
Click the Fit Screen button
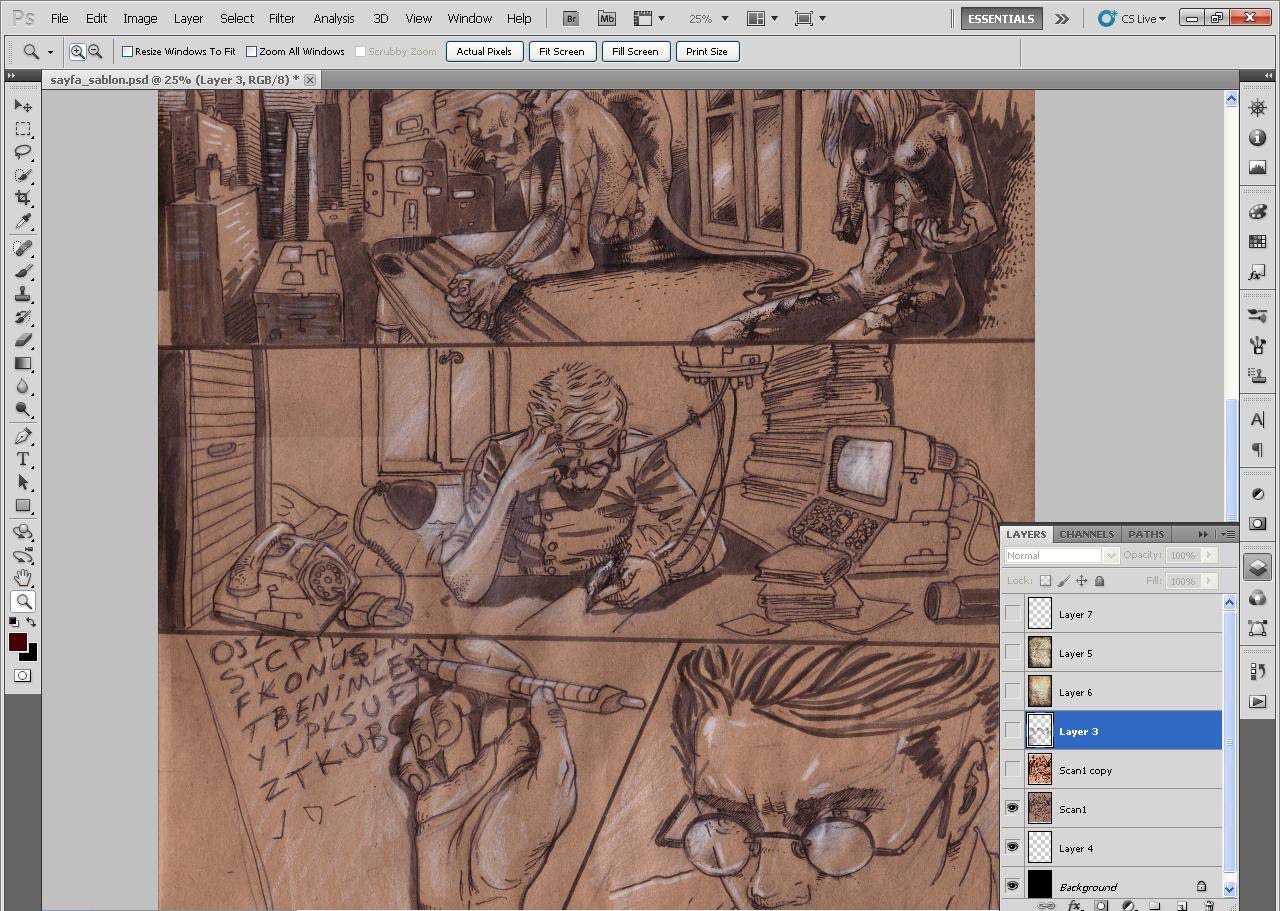[x=562, y=51]
